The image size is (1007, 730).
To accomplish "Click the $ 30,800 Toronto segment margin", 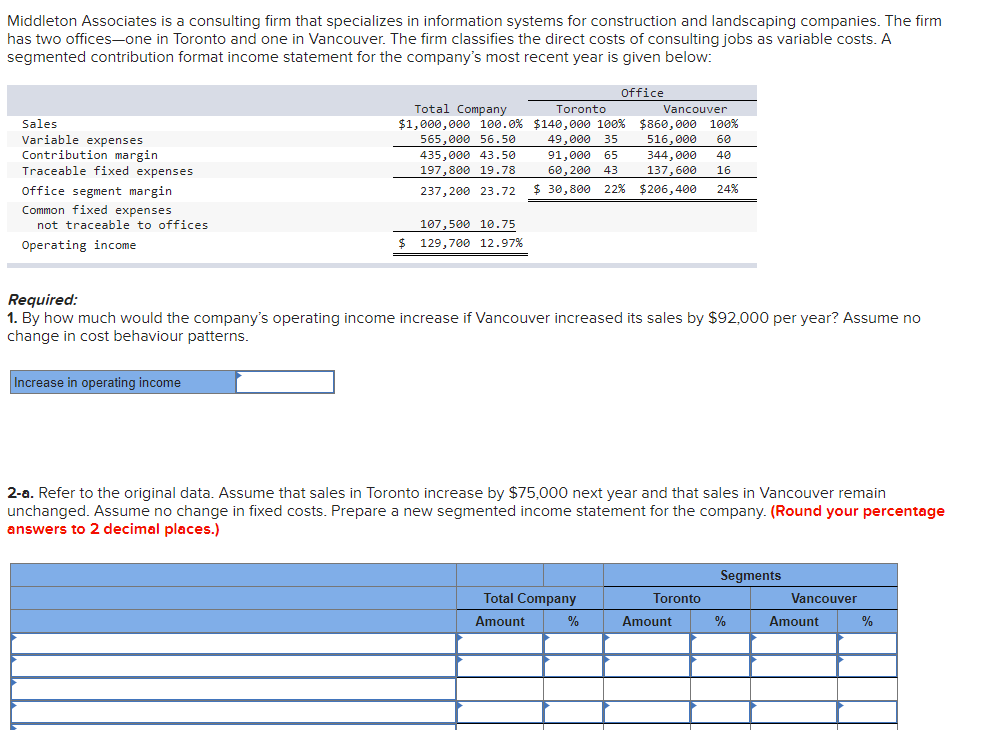I will 562,189.
